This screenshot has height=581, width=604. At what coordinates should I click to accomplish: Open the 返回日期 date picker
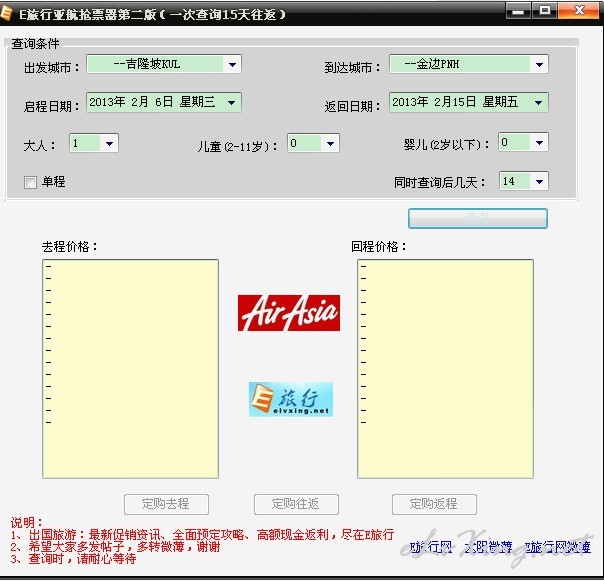[469, 102]
